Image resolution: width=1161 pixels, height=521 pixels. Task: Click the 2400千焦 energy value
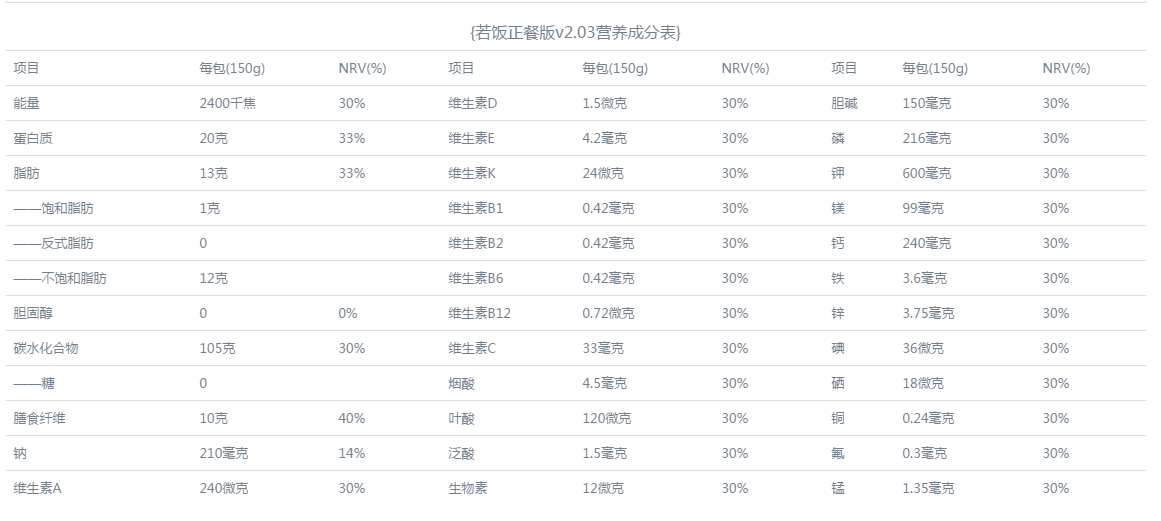tap(228, 103)
